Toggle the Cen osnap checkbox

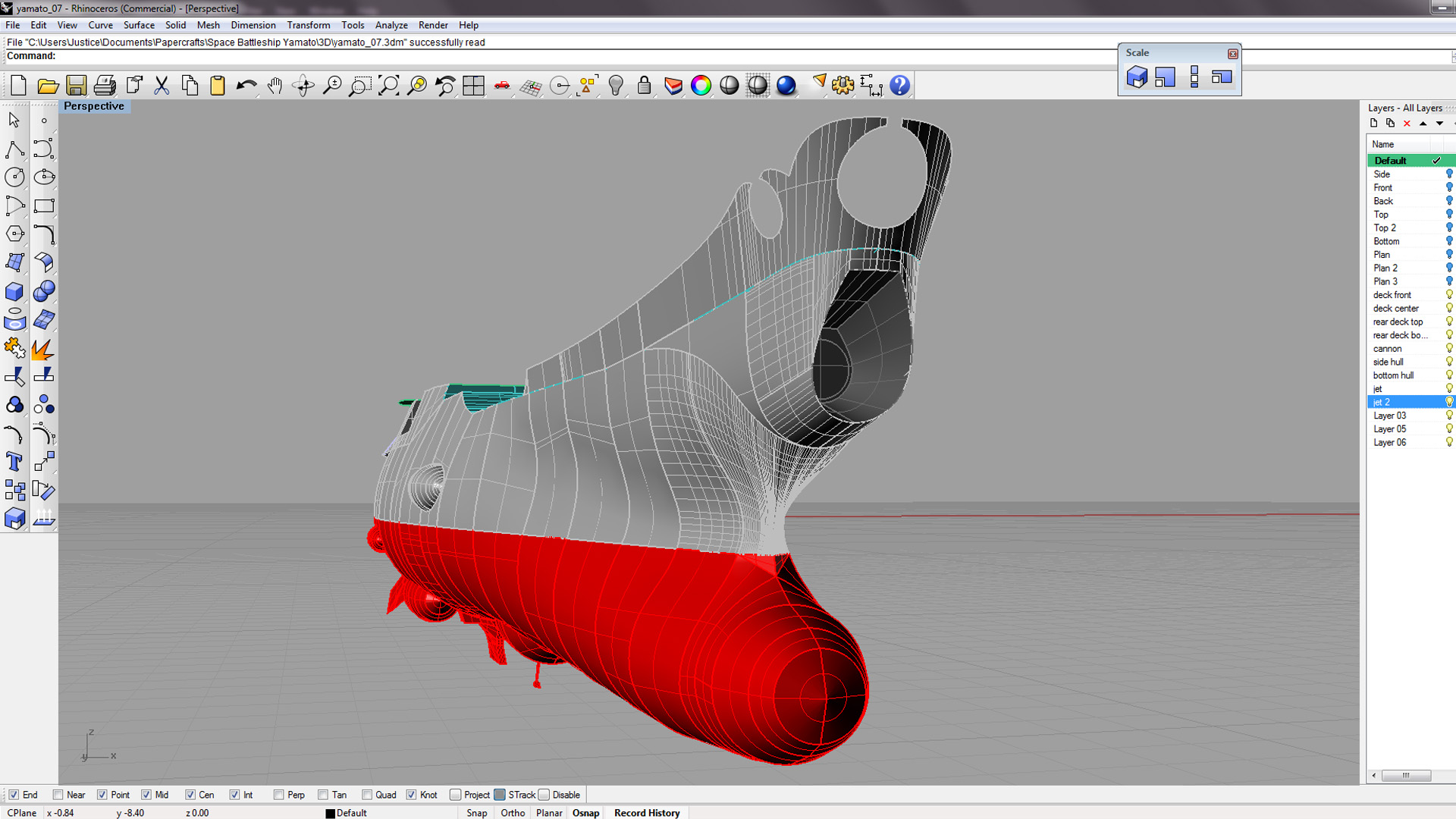coord(190,795)
